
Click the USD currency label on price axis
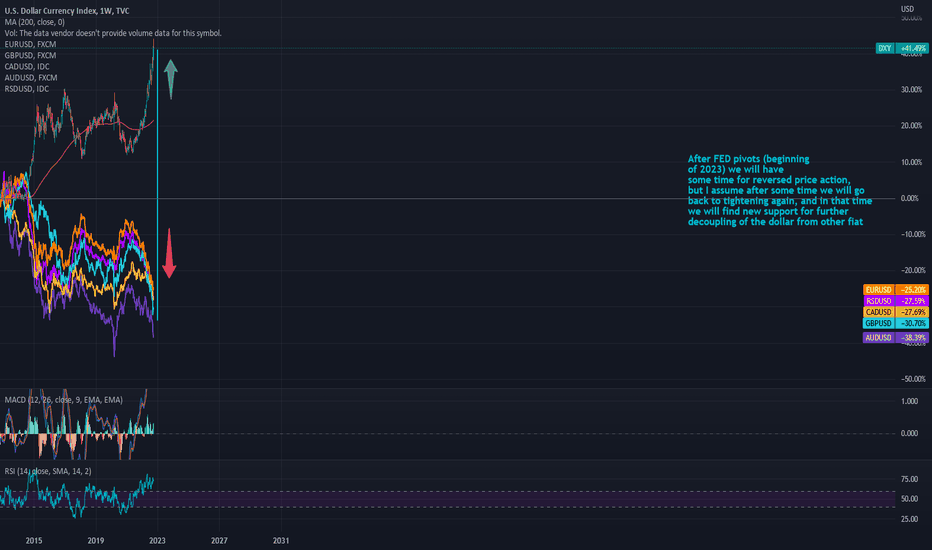click(x=907, y=9)
